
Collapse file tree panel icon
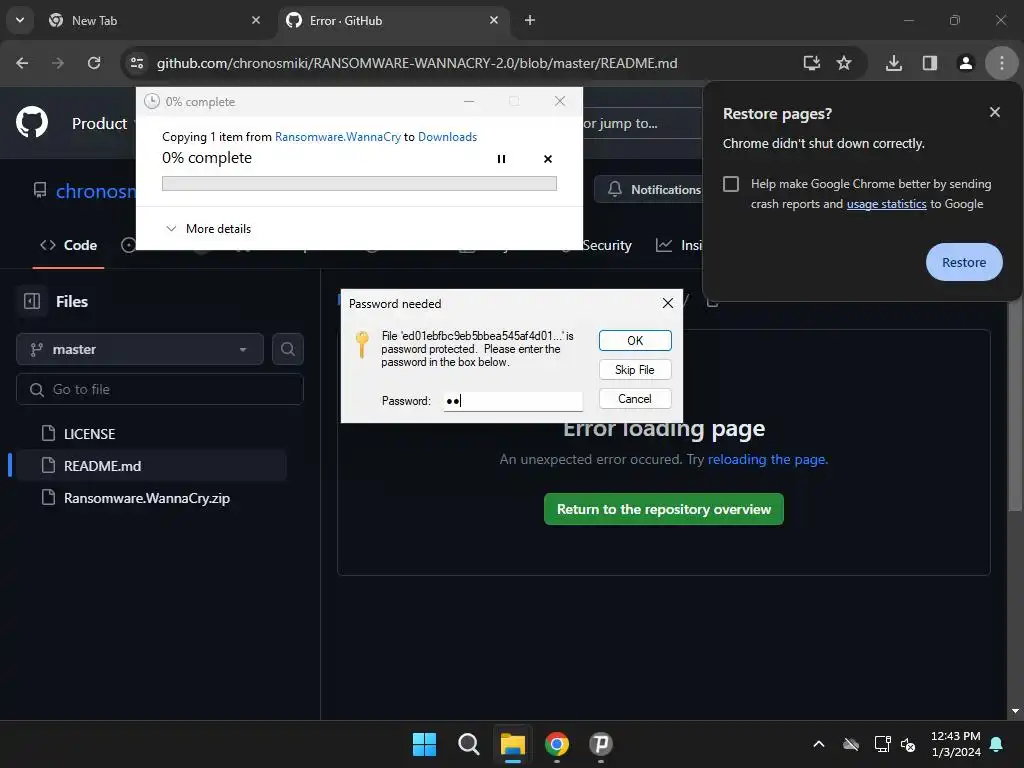pos(32,301)
